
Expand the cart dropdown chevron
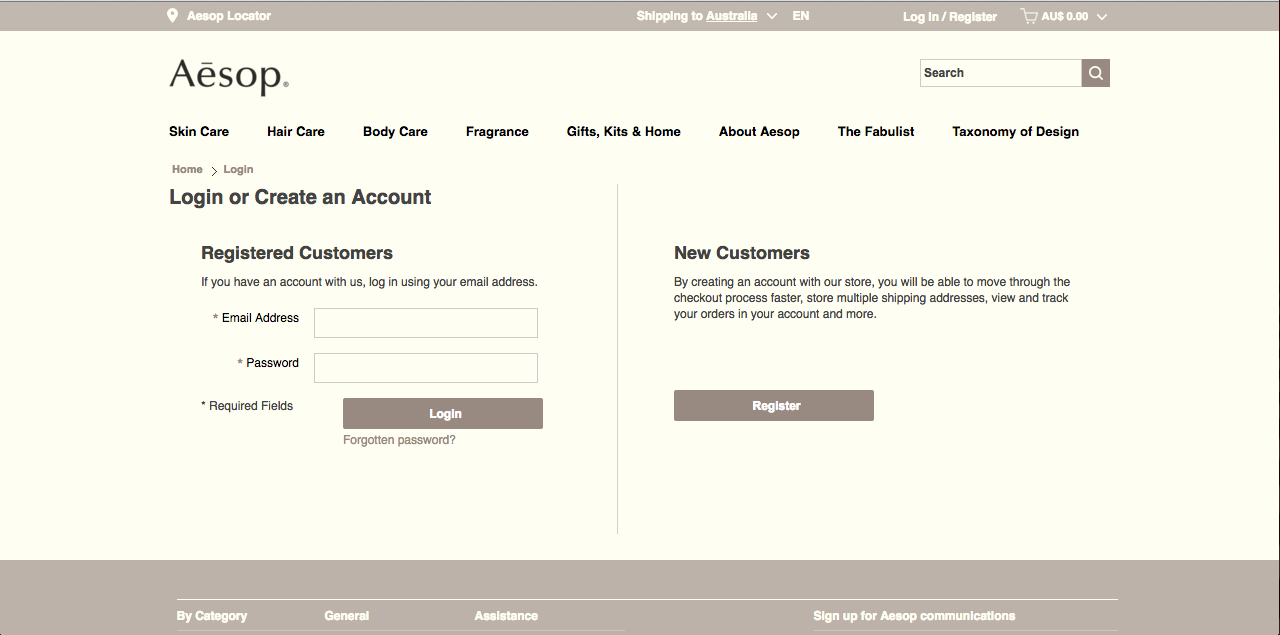(x=1102, y=17)
